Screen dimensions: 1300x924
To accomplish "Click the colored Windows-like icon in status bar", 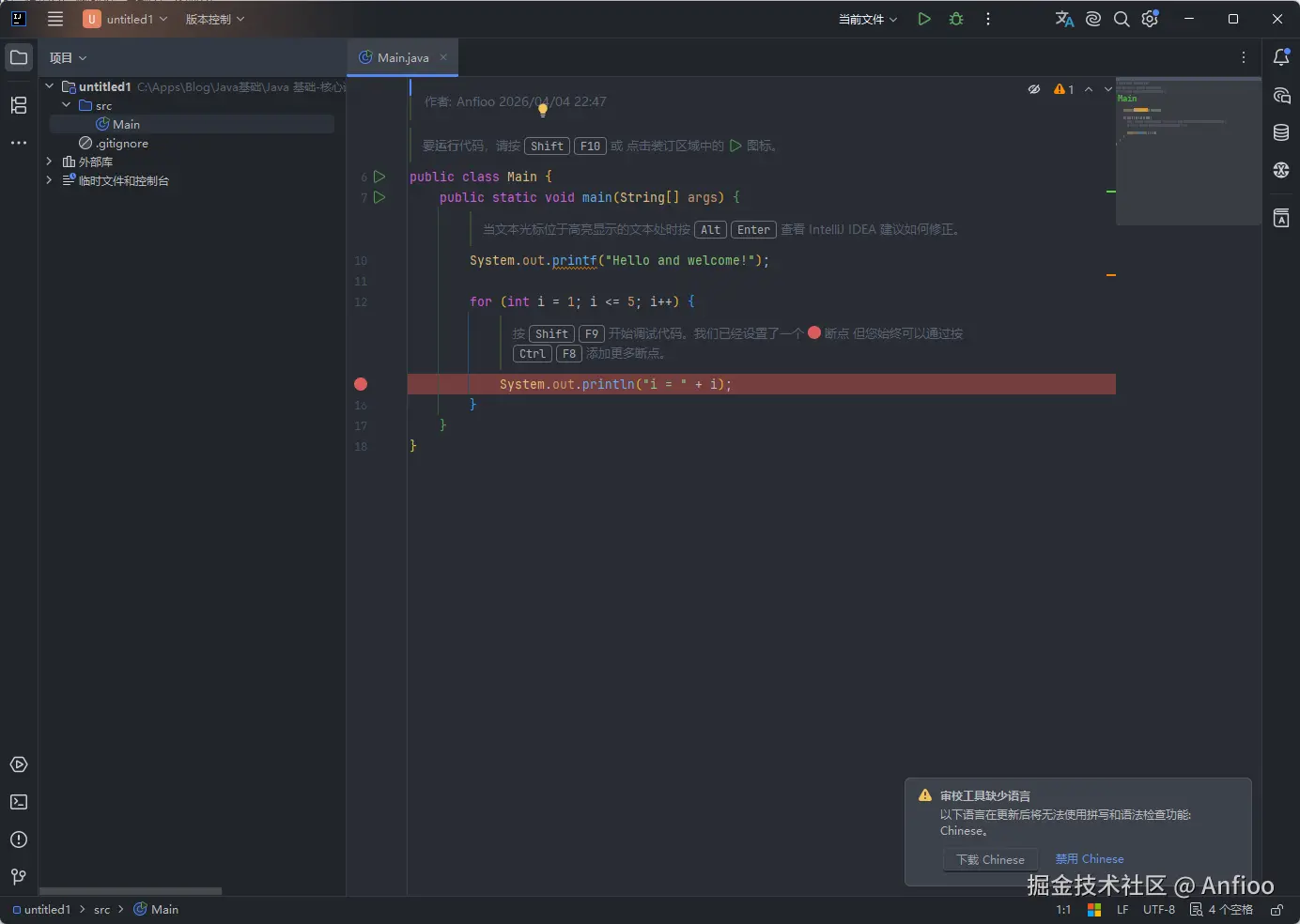I will coord(1094,910).
